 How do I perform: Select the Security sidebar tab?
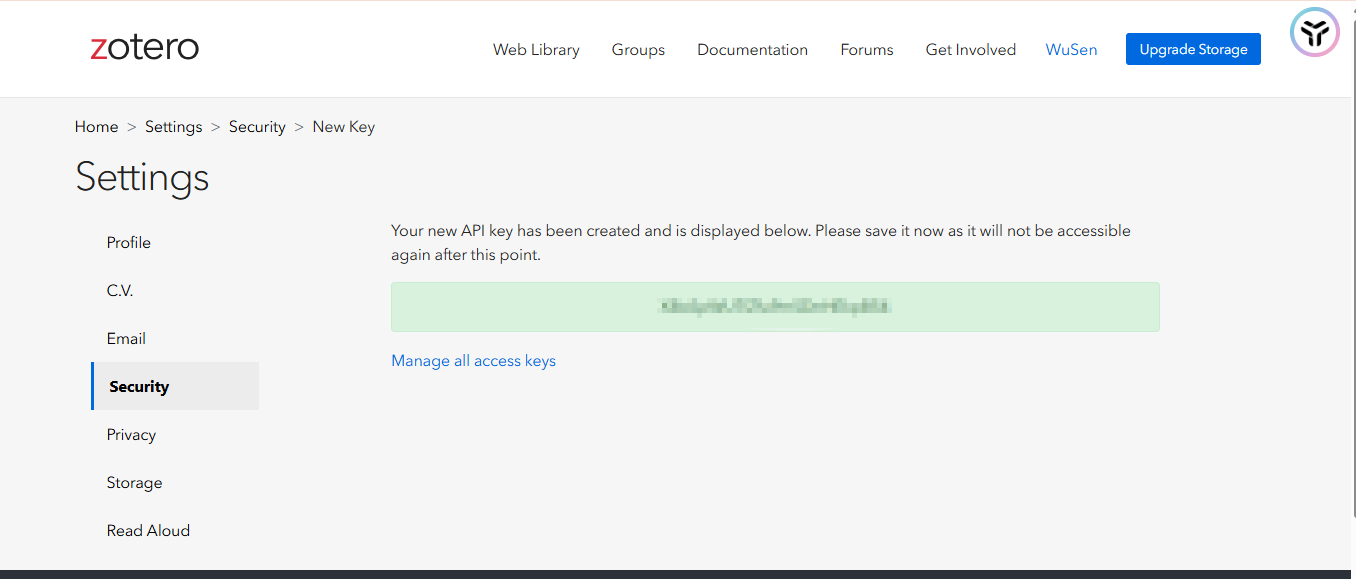pos(175,386)
